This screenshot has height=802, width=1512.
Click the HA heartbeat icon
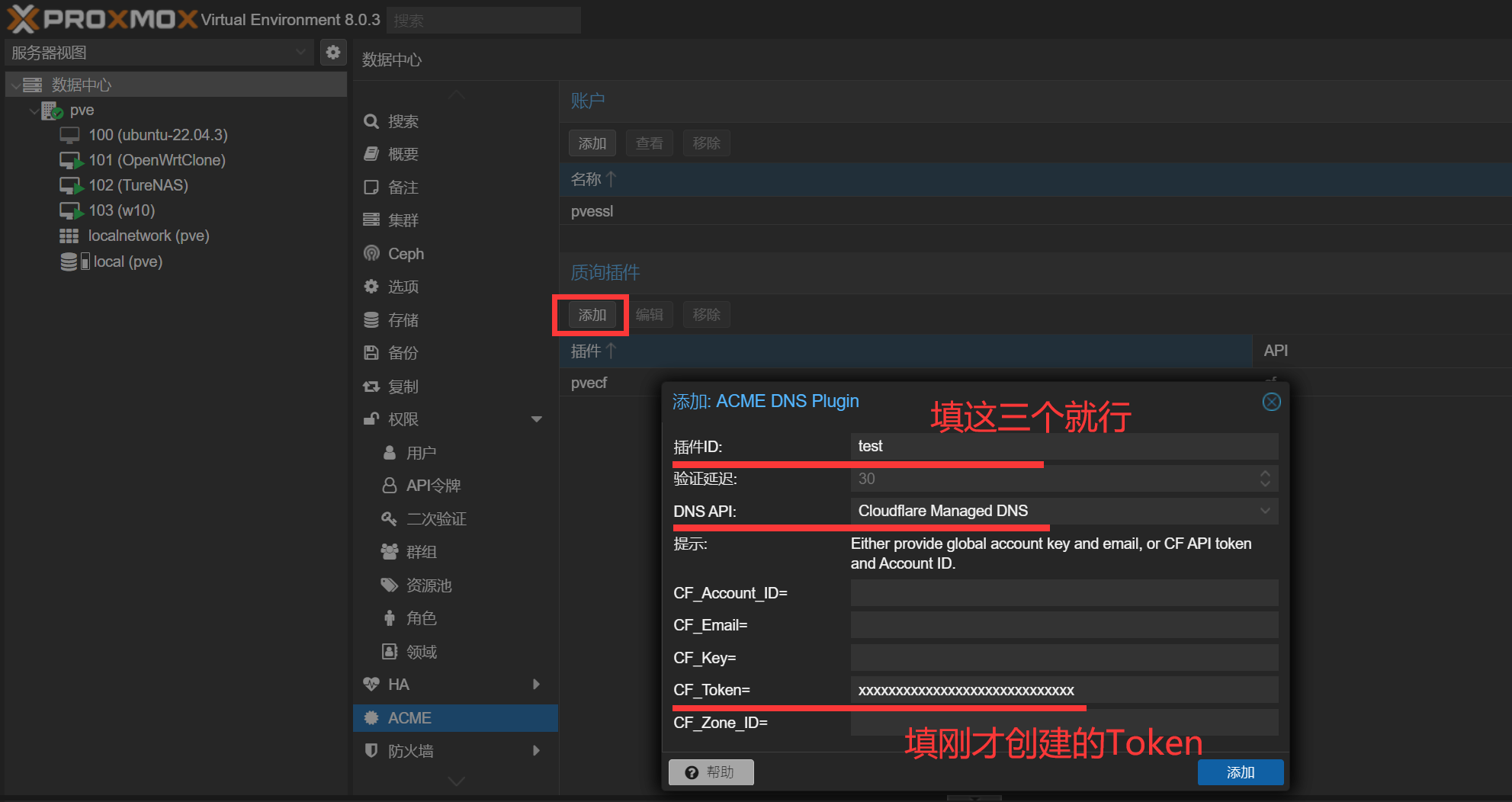371,685
